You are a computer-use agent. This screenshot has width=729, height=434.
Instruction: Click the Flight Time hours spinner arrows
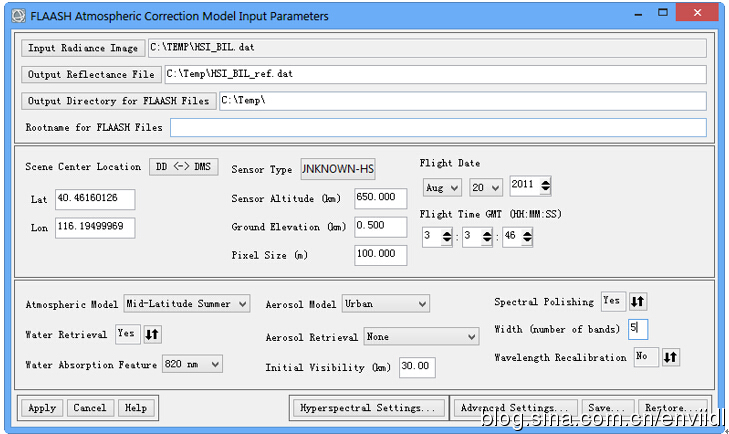446,237
